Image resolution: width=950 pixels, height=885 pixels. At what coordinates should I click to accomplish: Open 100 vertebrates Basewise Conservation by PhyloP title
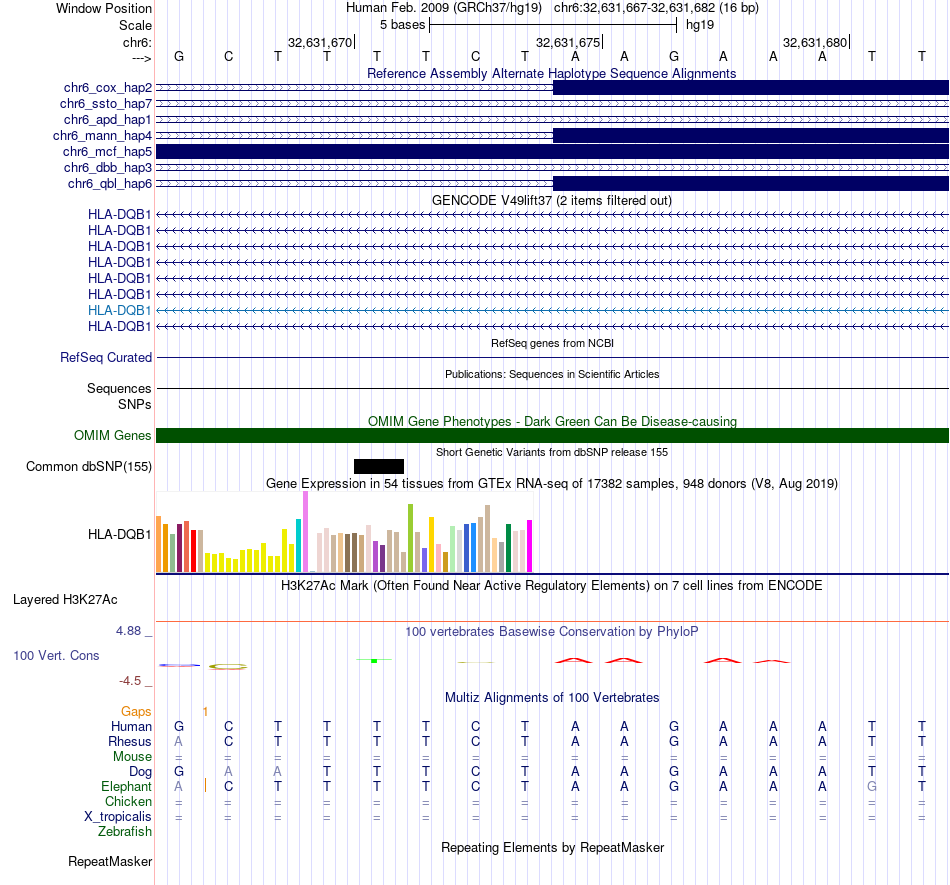(552, 632)
